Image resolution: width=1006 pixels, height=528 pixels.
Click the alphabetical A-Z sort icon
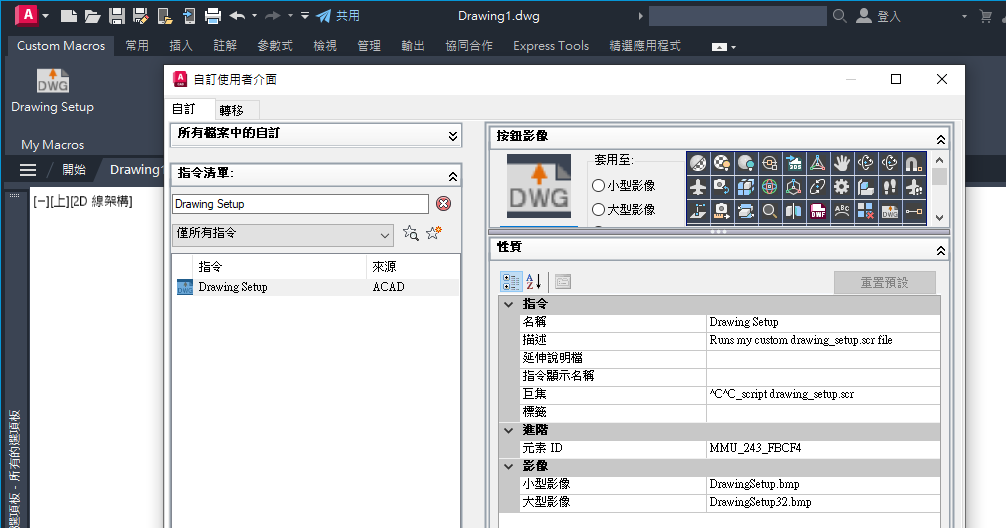(x=534, y=282)
